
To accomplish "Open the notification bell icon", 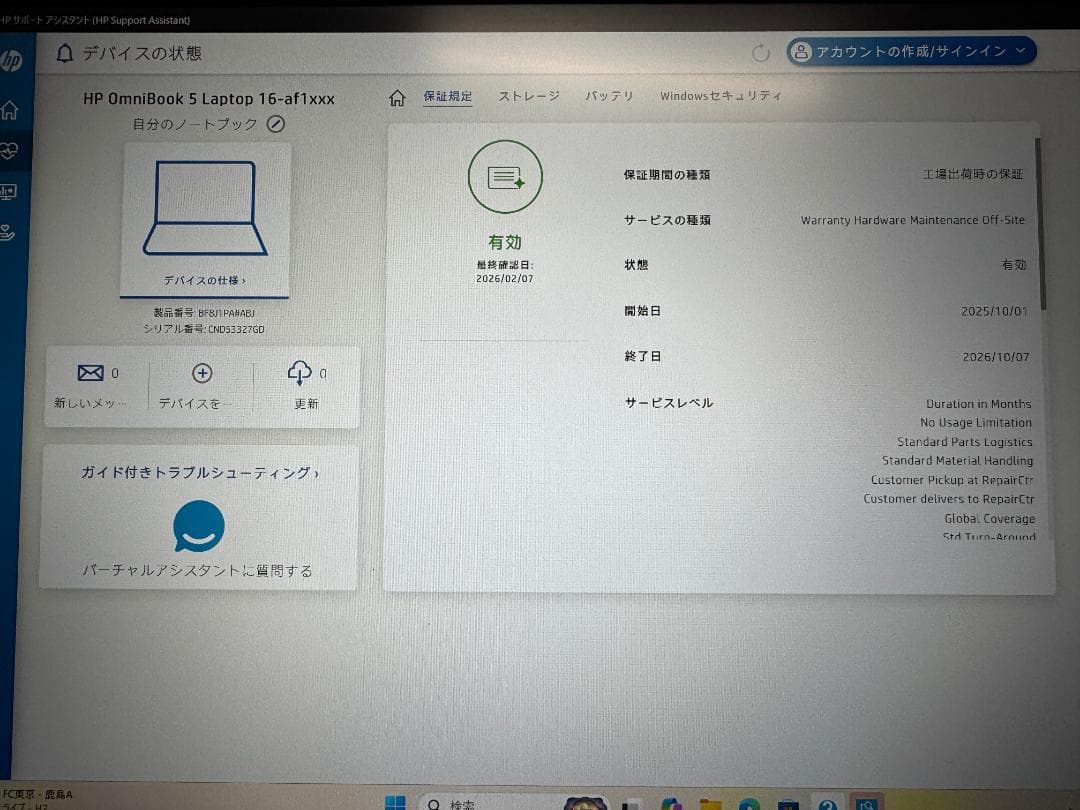I will pyautogui.click(x=63, y=53).
